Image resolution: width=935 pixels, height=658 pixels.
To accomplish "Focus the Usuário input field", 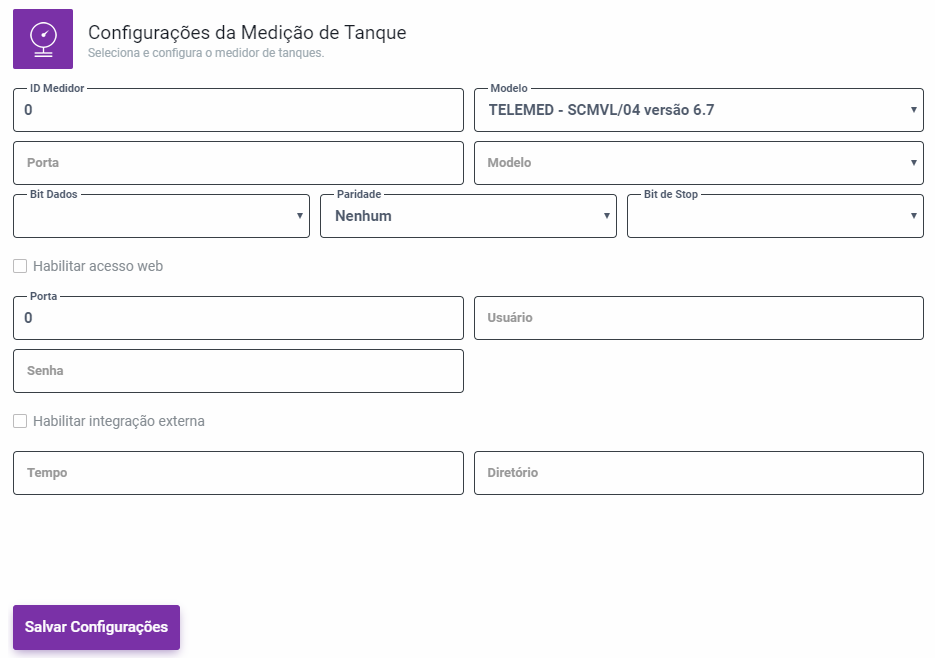I will click(698, 318).
